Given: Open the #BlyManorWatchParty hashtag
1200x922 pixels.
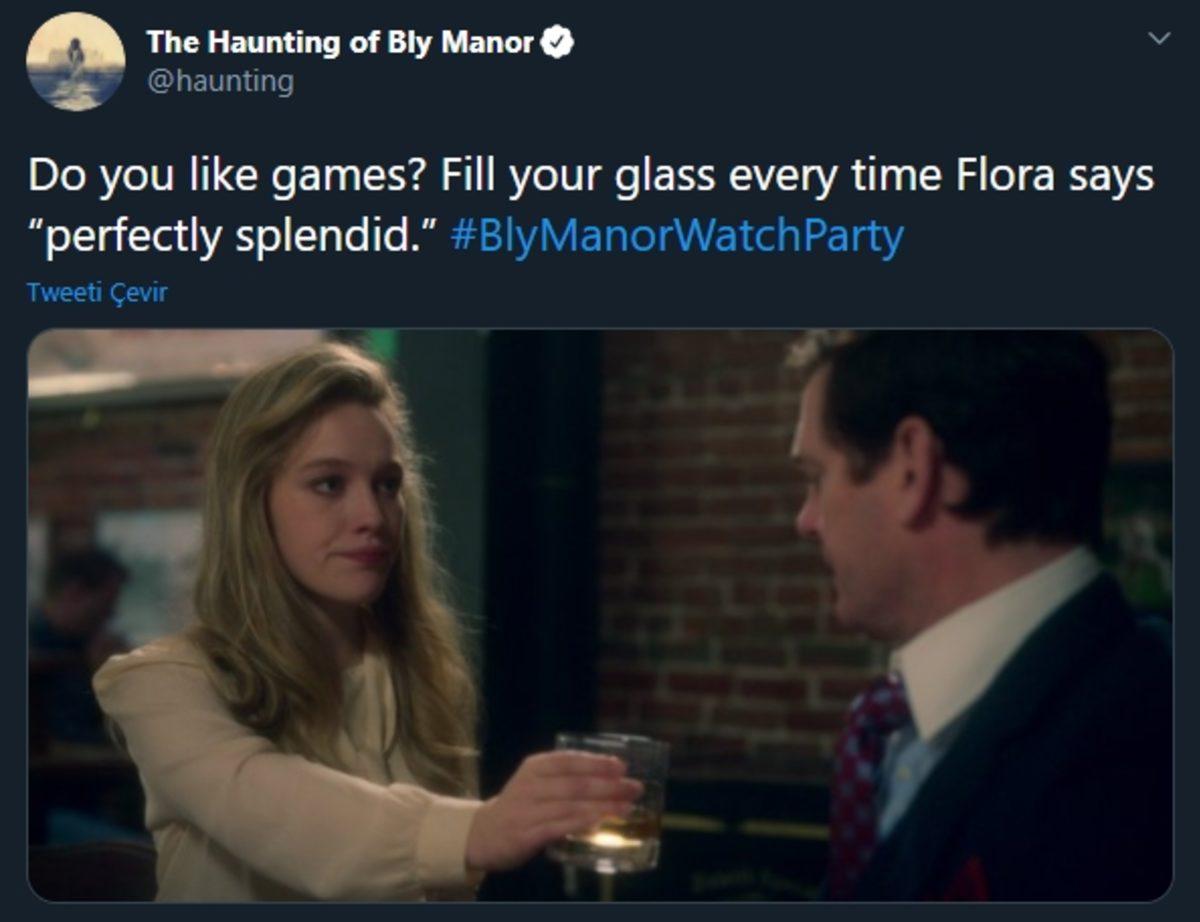Looking at the screenshot, I should (678, 236).
